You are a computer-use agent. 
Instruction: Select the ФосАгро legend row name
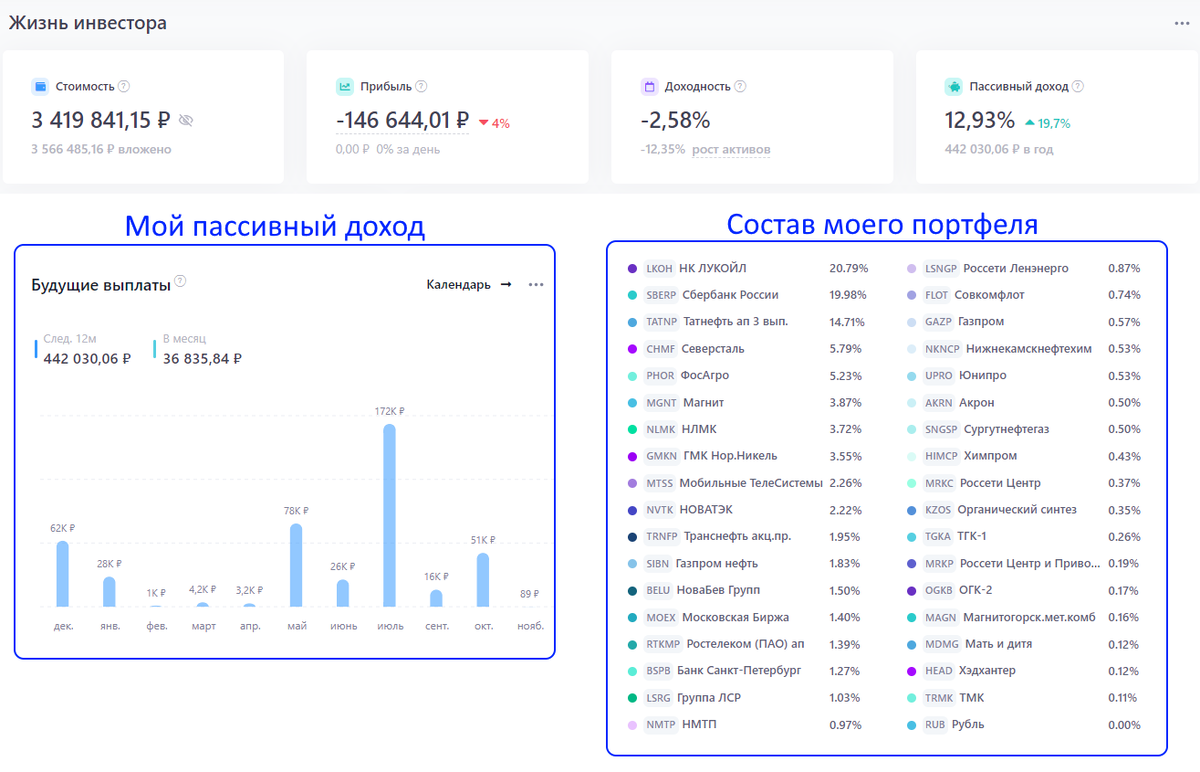coord(705,376)
